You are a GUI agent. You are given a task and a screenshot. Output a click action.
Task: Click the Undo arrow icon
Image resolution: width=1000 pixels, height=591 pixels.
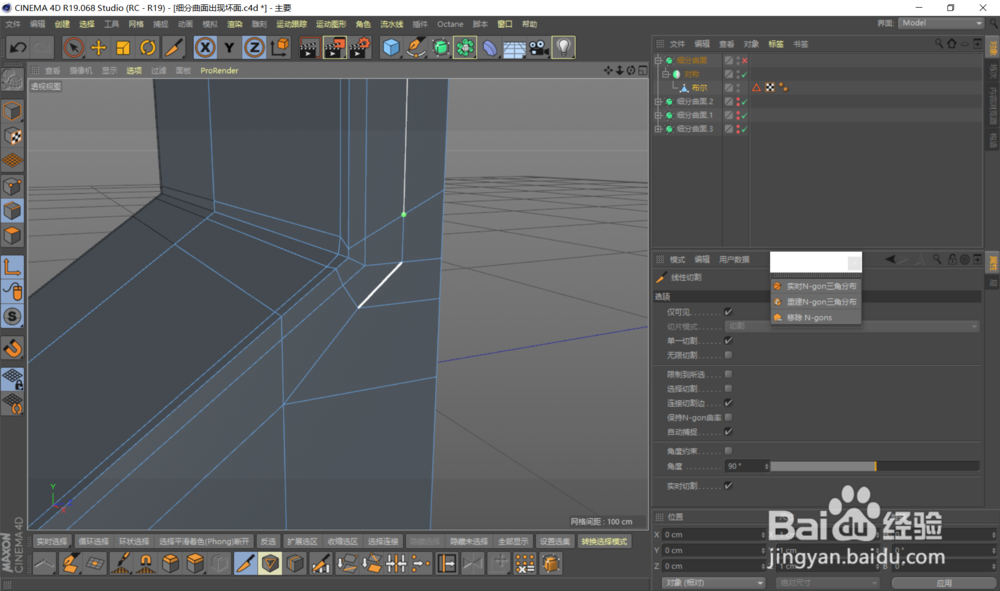[x=18, y=48]
